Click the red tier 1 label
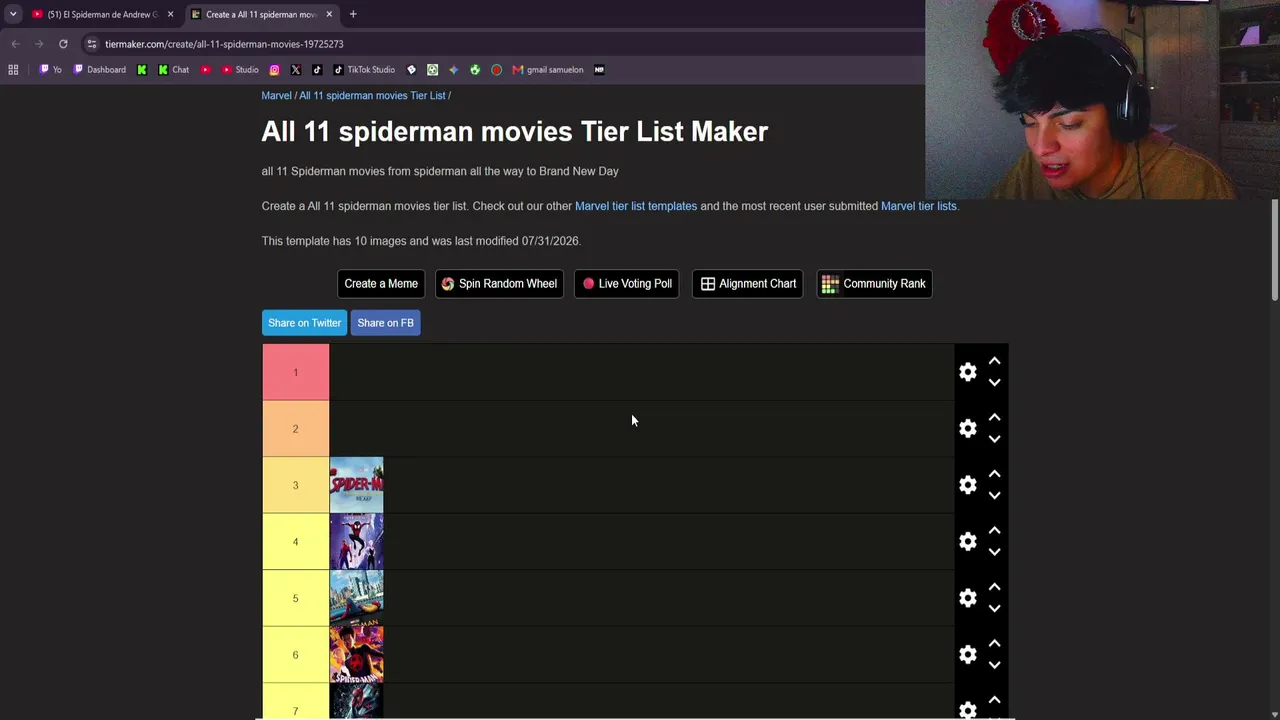The image size is (1280, 720). pyautogui.click(x=296, y=372)
